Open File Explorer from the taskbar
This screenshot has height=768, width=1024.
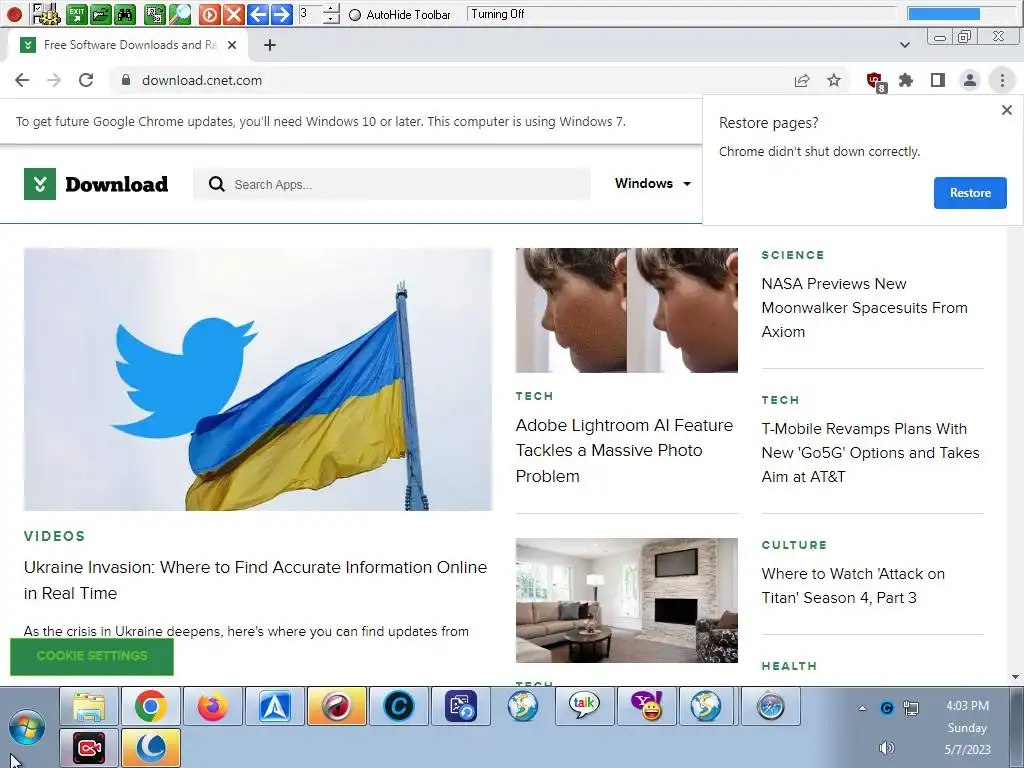click(89, 707)
